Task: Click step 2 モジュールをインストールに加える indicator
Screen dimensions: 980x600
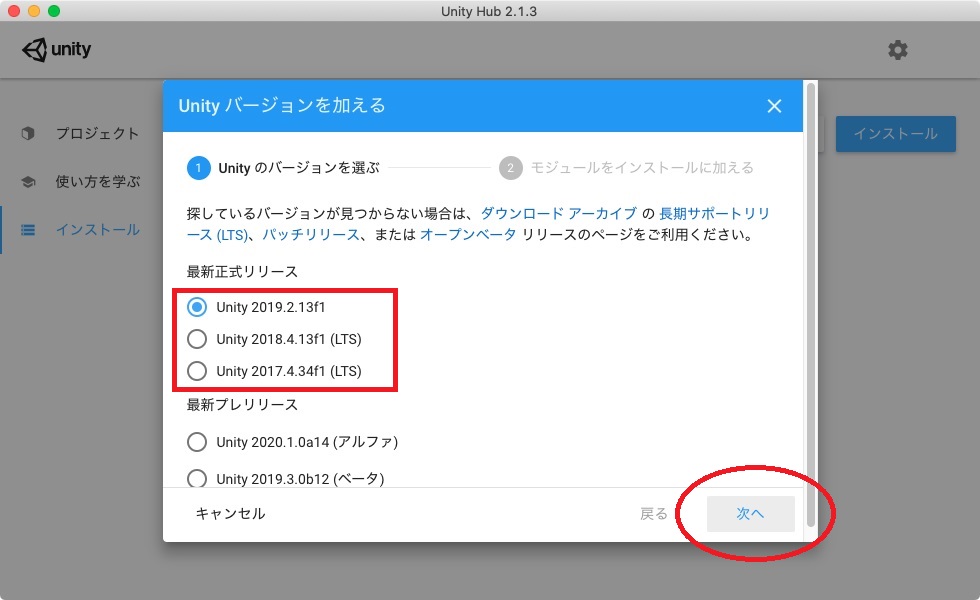Action: point(626,168)
